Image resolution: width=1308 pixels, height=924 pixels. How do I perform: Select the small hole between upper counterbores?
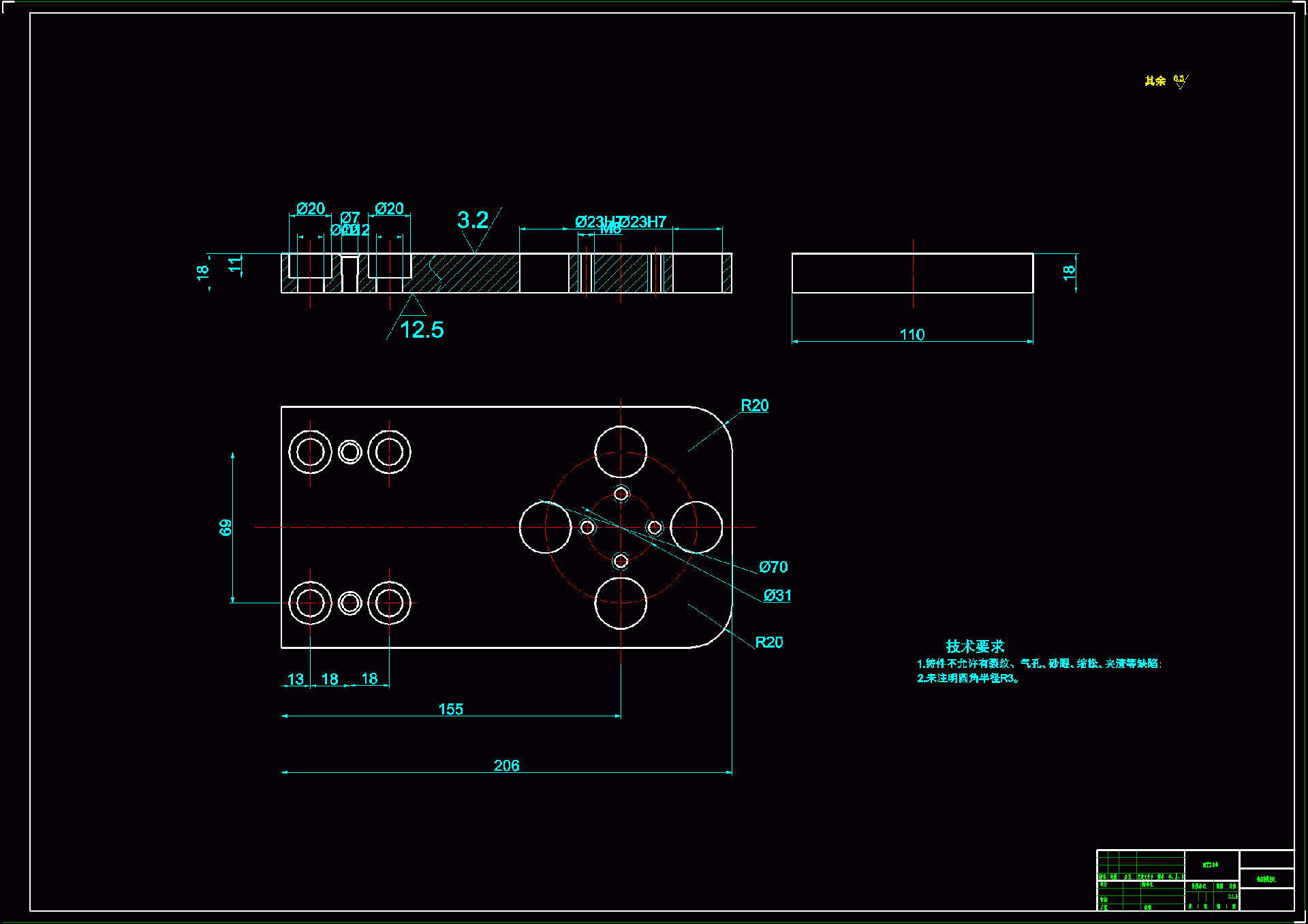click(x=349, y=451)
